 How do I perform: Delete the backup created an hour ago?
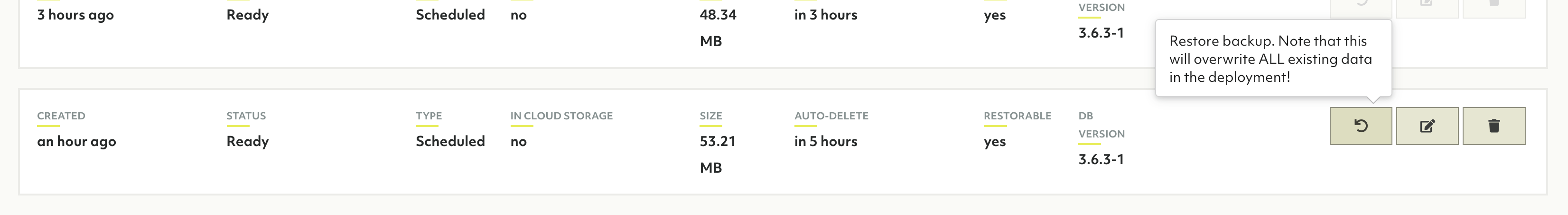click(1494, 126)
